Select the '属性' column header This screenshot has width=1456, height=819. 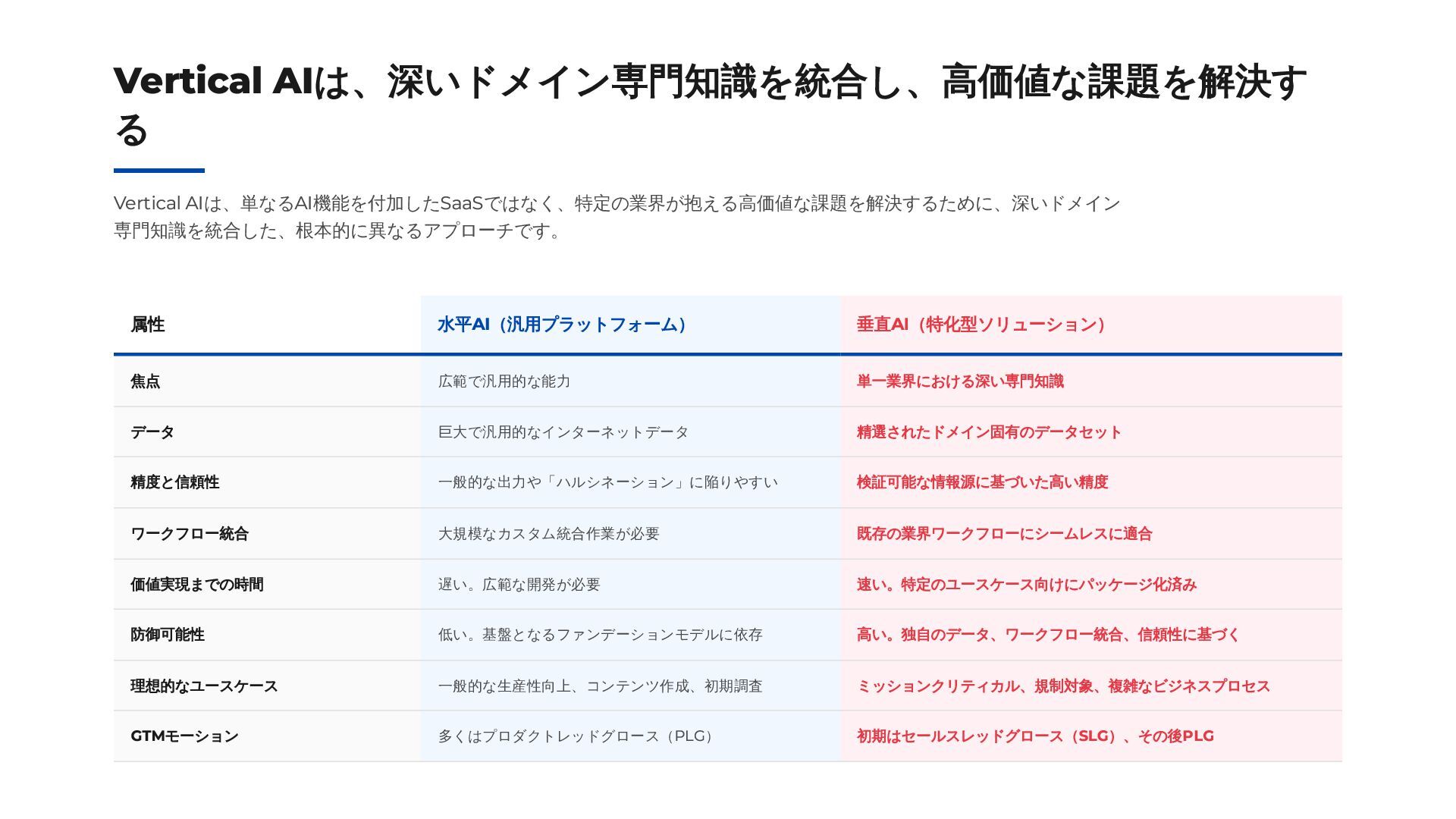tap(148, 325)
